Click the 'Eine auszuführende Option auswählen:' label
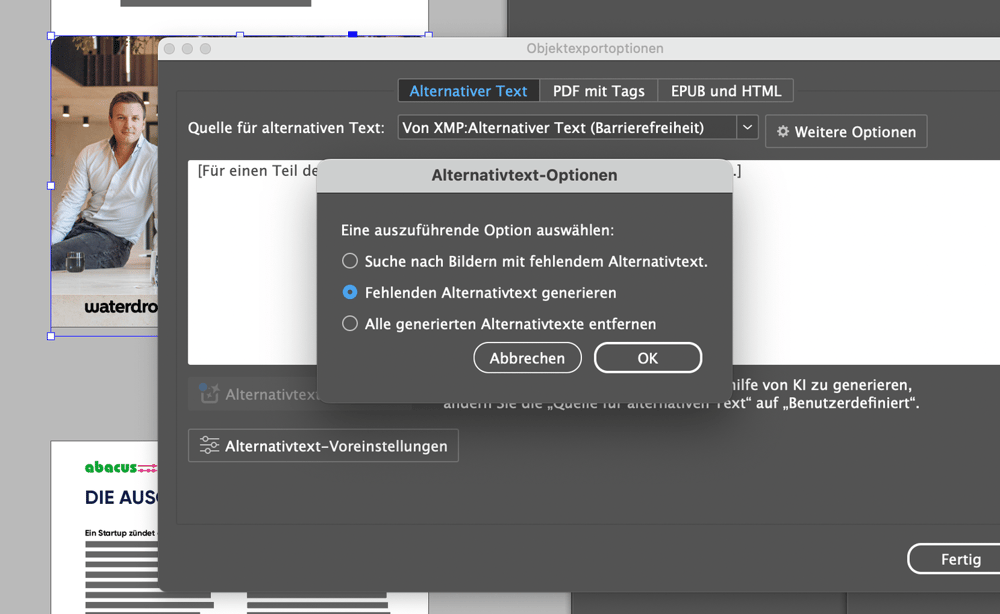1000x614 pixels. point(478,230)
